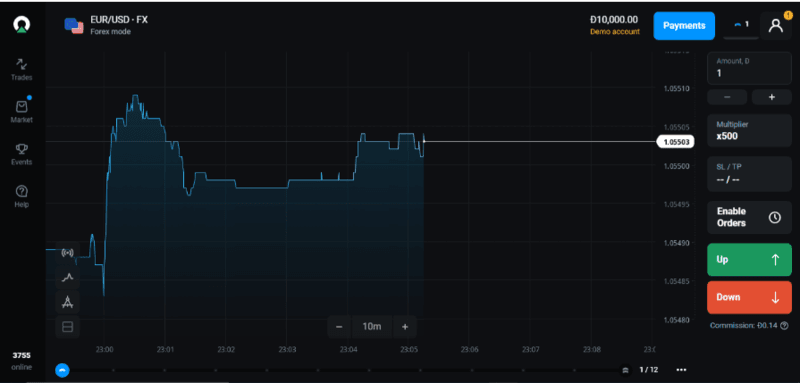Open the chart type selector icon
Screen dimensions: 800x383
tap(67, 277)
